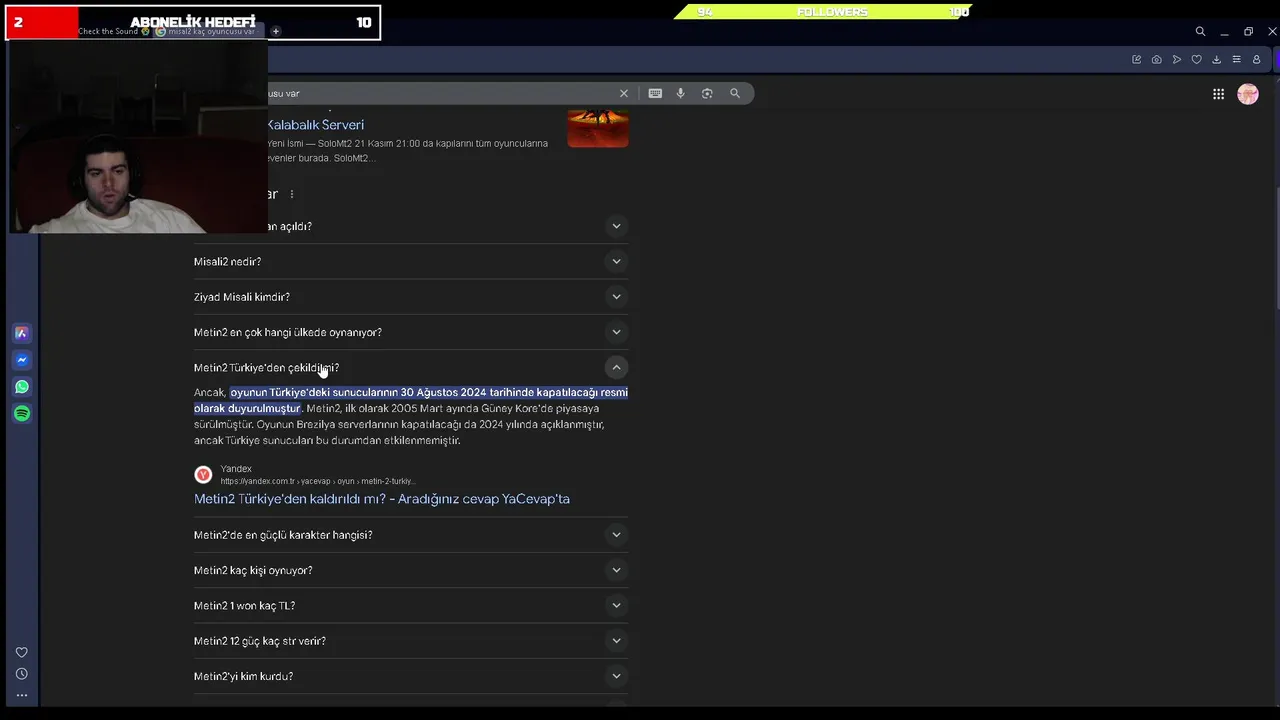Open WhatsApp in the sidebar

[22, 387]
